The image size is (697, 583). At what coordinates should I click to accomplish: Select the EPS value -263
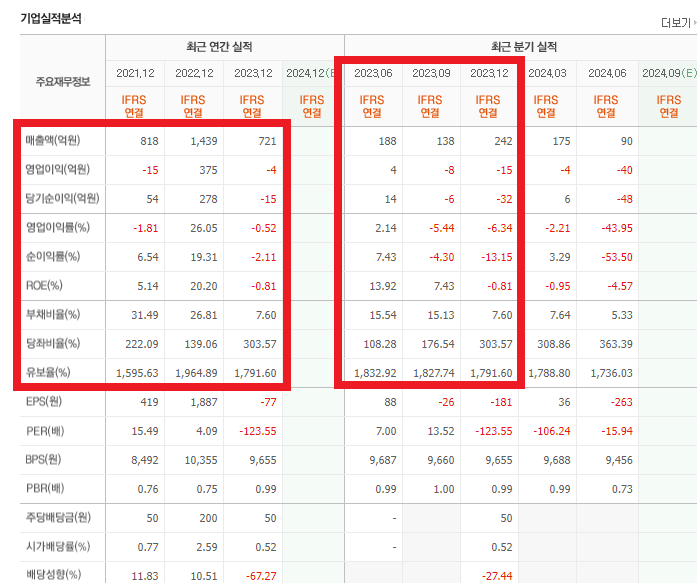point(621,402)
